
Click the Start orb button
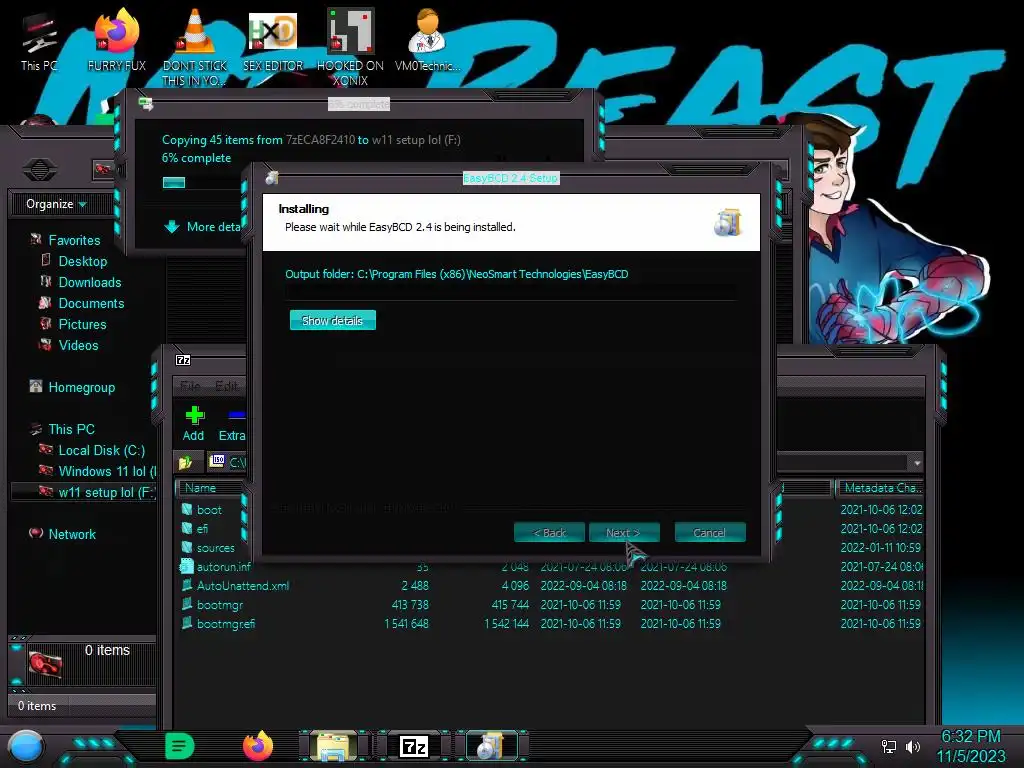[x=26, y=746]
